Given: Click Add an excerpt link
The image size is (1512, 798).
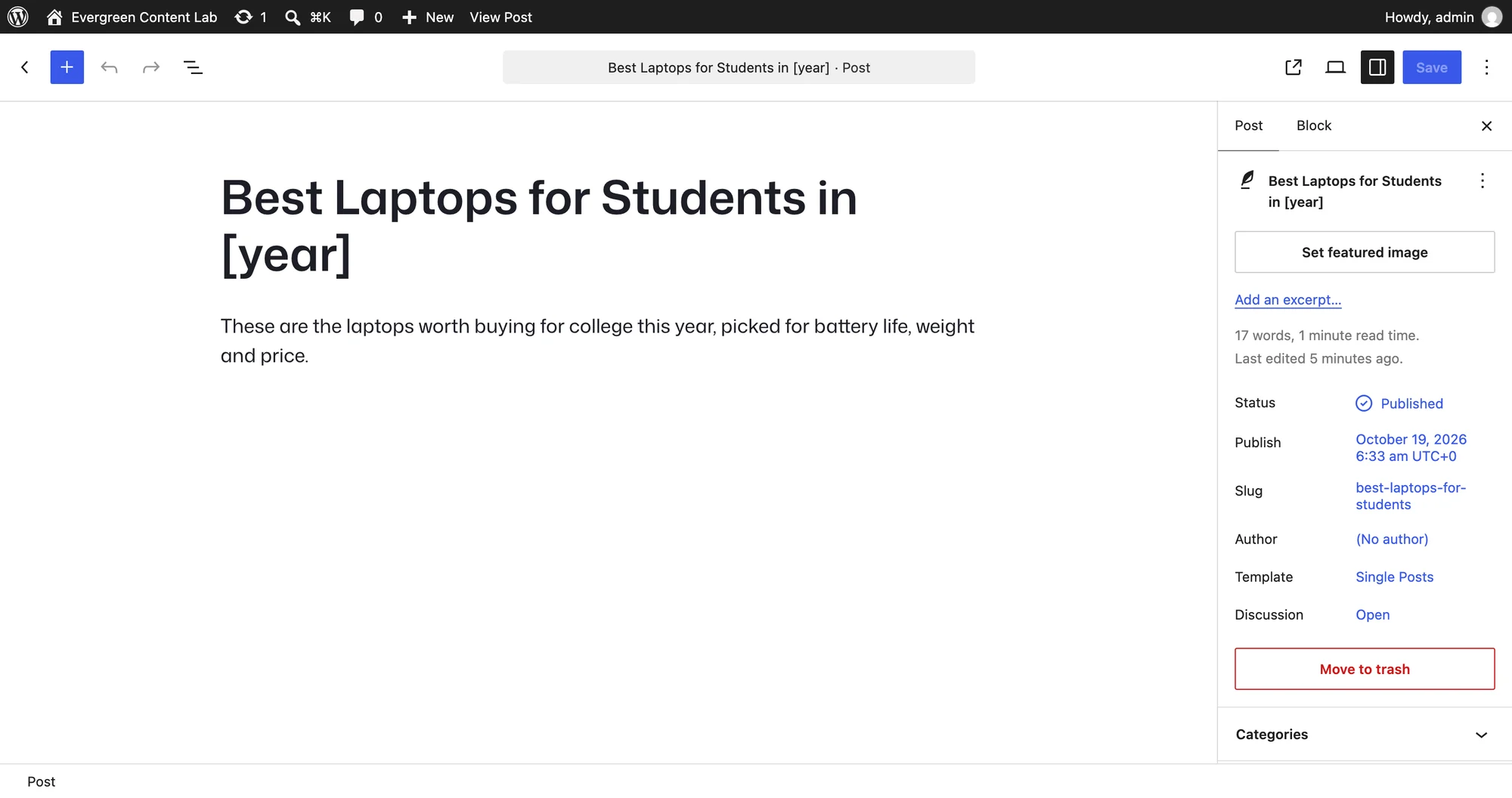Looking at the screenshot, I should pos(1288,299).
